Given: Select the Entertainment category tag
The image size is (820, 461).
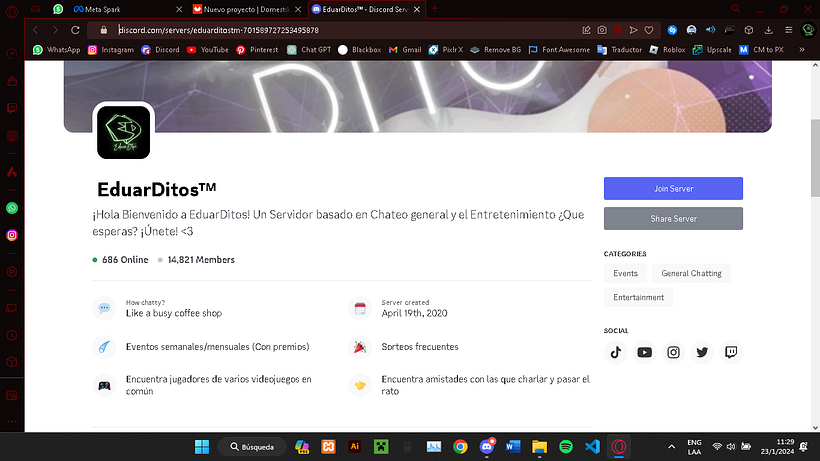Looking at the screenshot, I should [639, 297].
